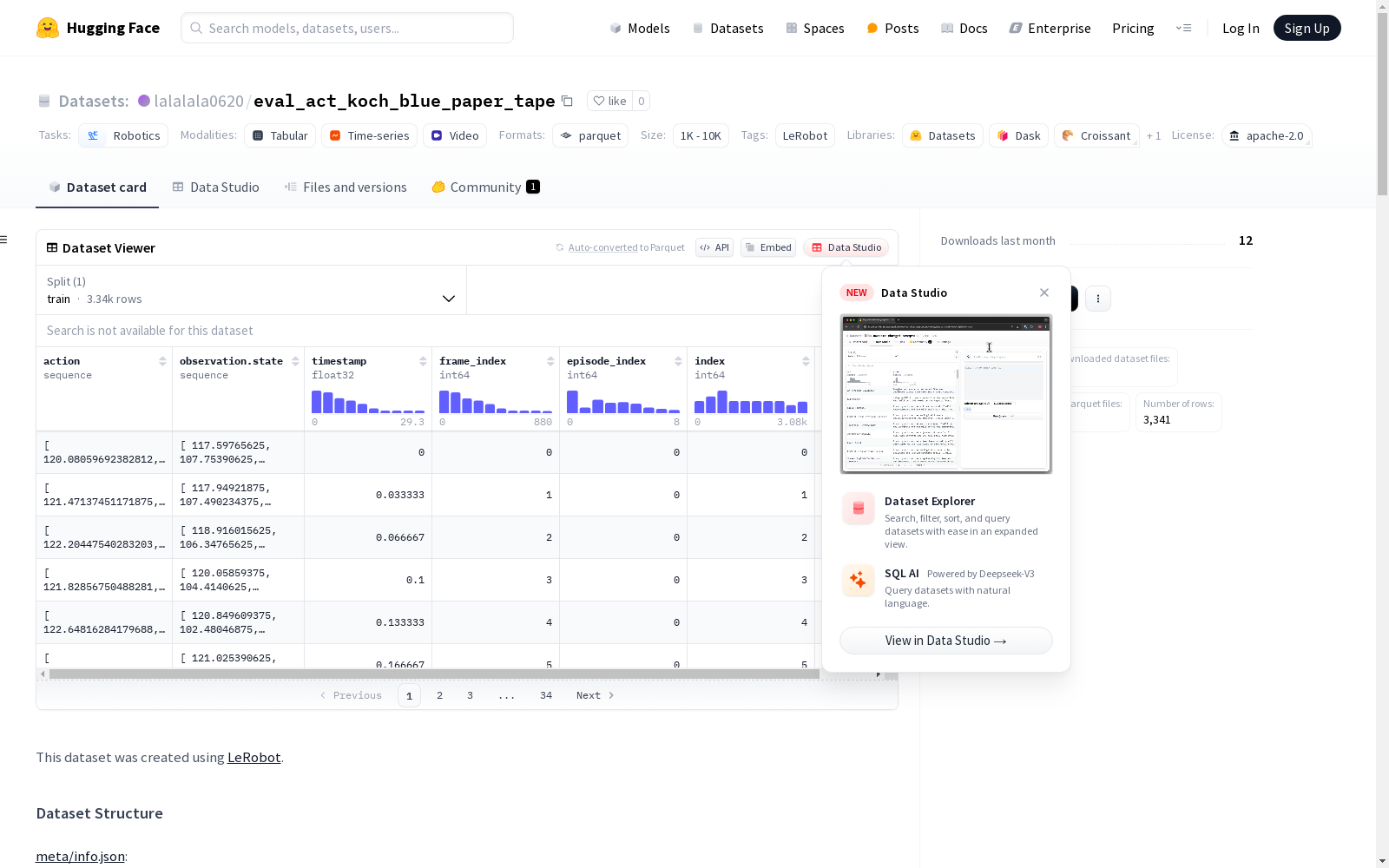Copy dataset name with the copy icon
The height and width of the screenshot is (868, 1389).
tap(567, 101)
